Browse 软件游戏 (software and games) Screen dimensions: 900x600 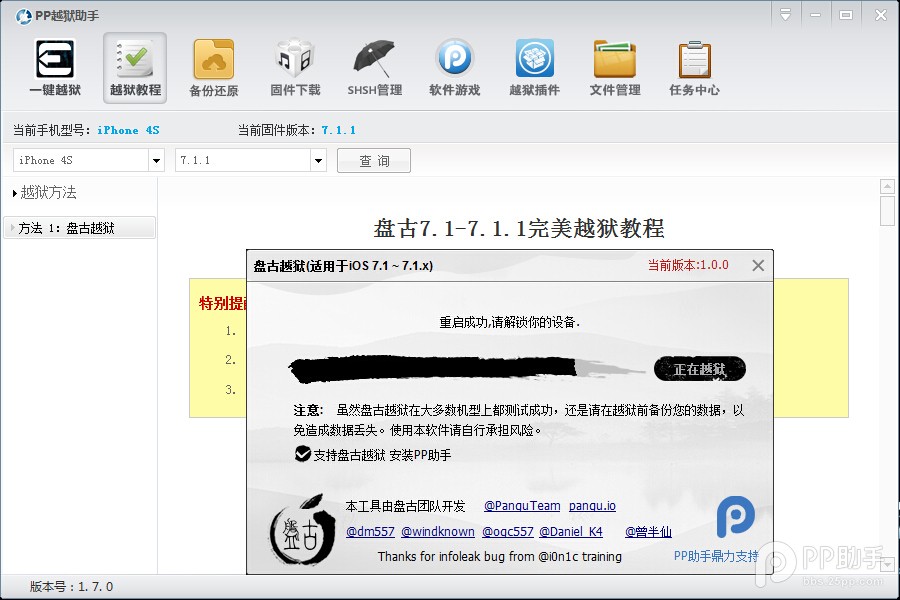[454, 67]
